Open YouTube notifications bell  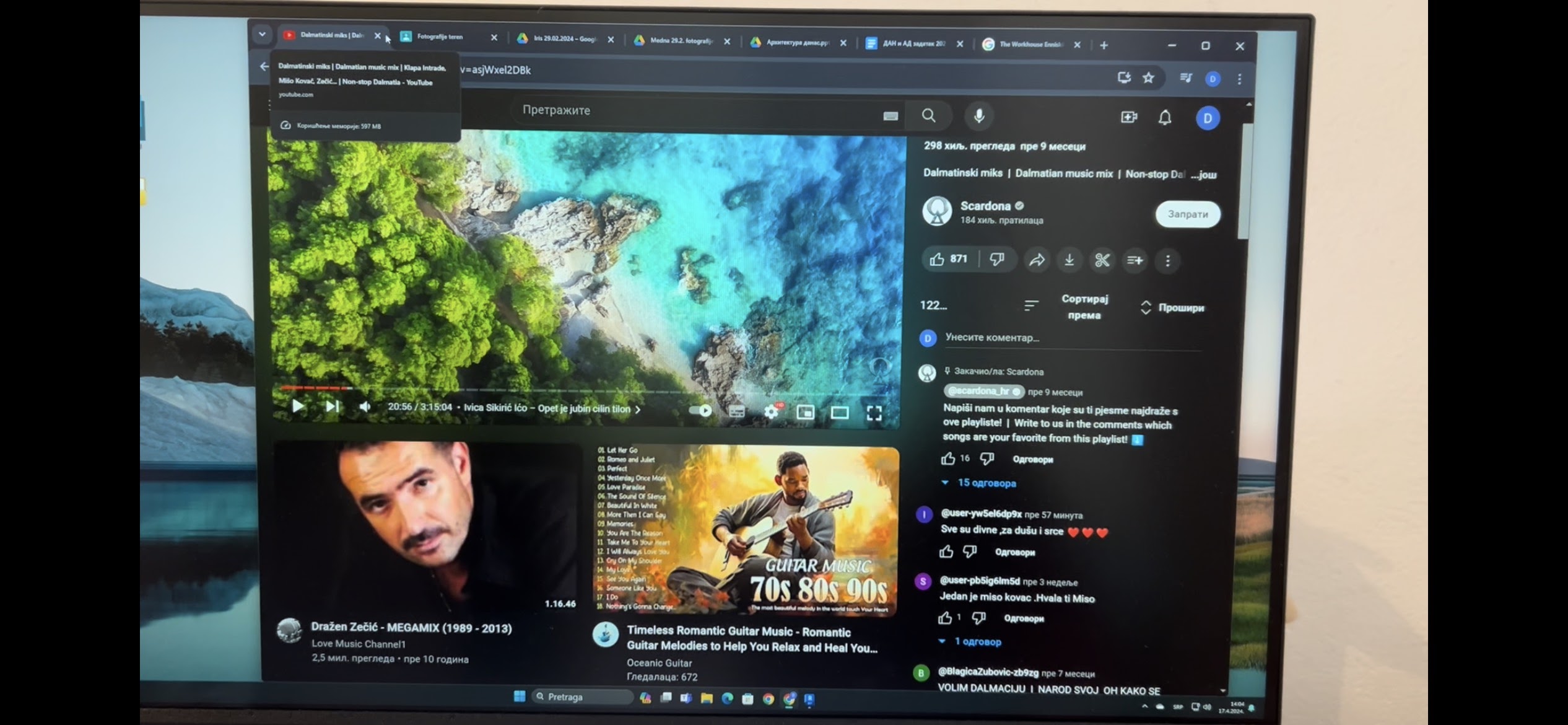[x=1165, y=118]
